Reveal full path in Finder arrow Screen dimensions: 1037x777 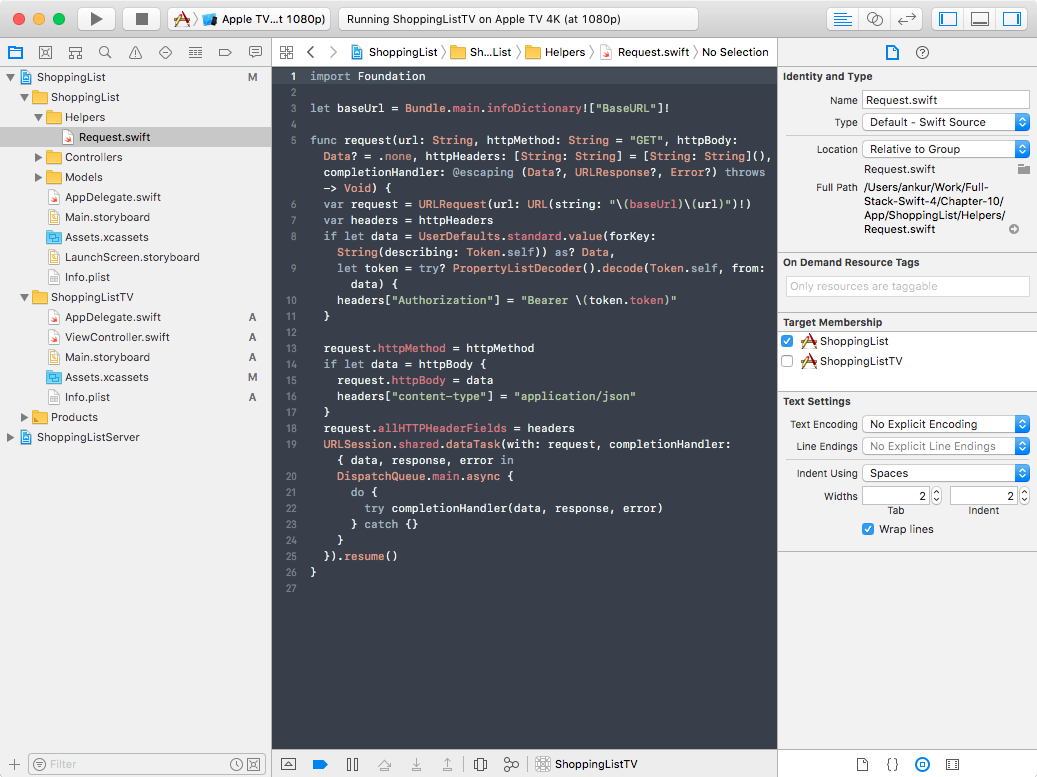click(1014, 229)
